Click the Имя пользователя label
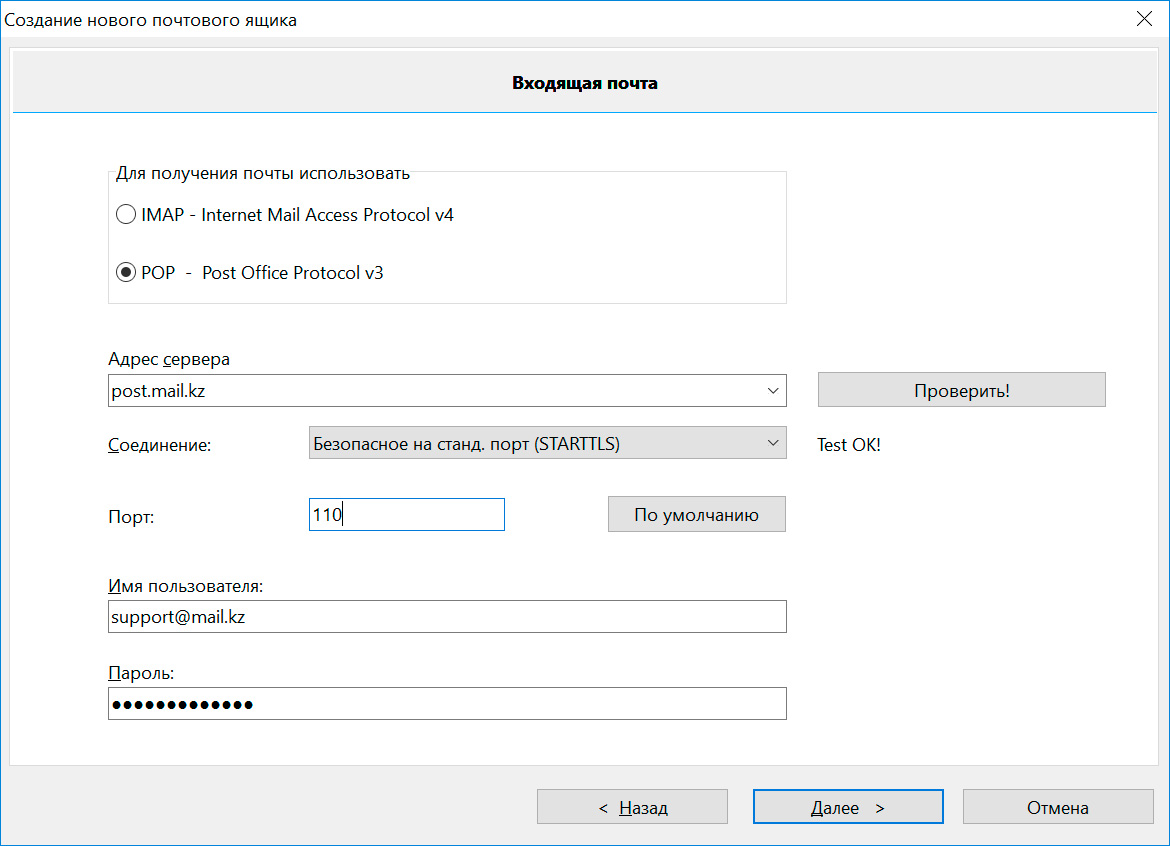The height and width of the screenshot is (846, 1170). [185, 586]
